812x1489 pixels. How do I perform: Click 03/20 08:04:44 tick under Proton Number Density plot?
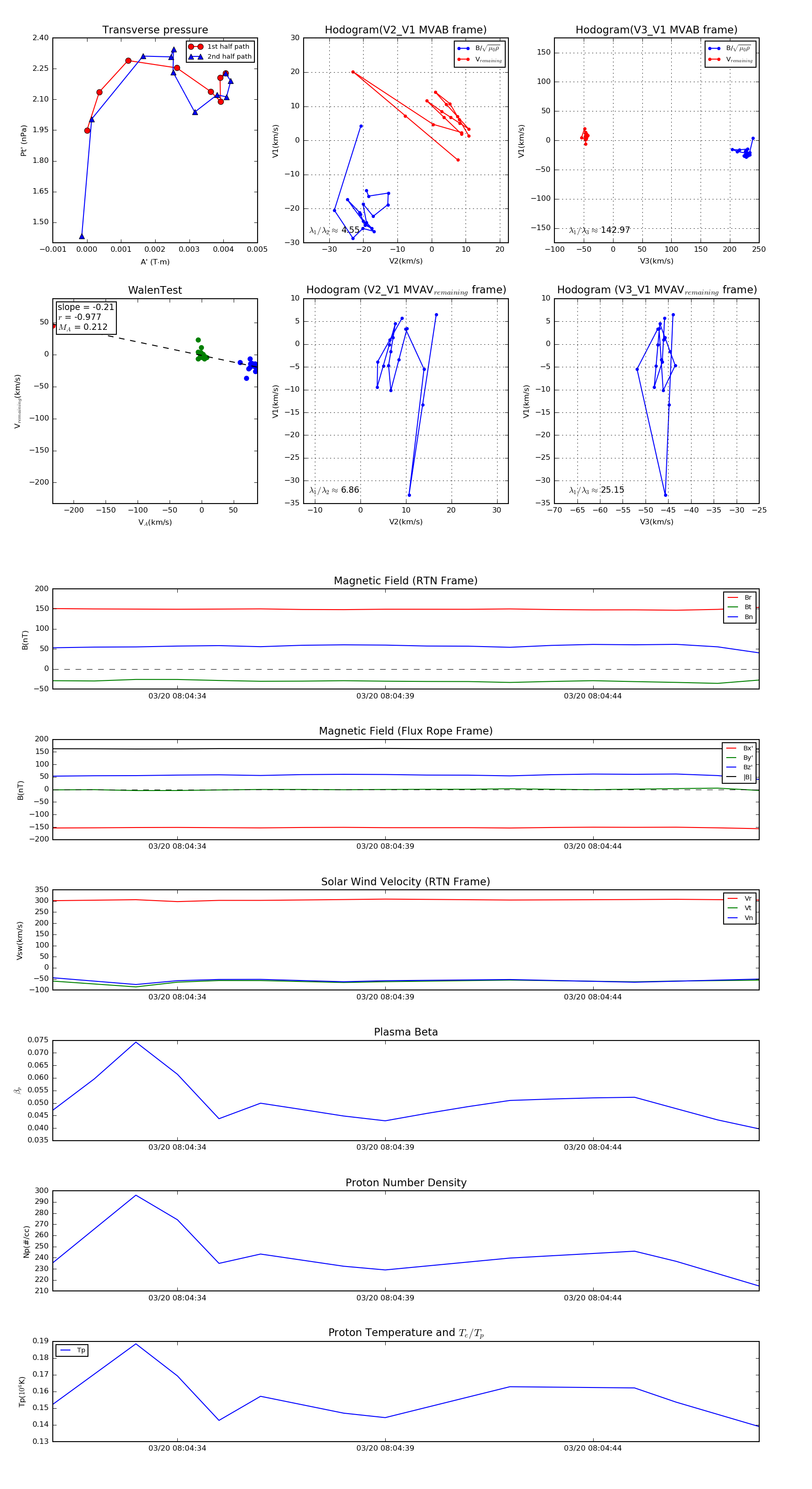(593, 1298)
